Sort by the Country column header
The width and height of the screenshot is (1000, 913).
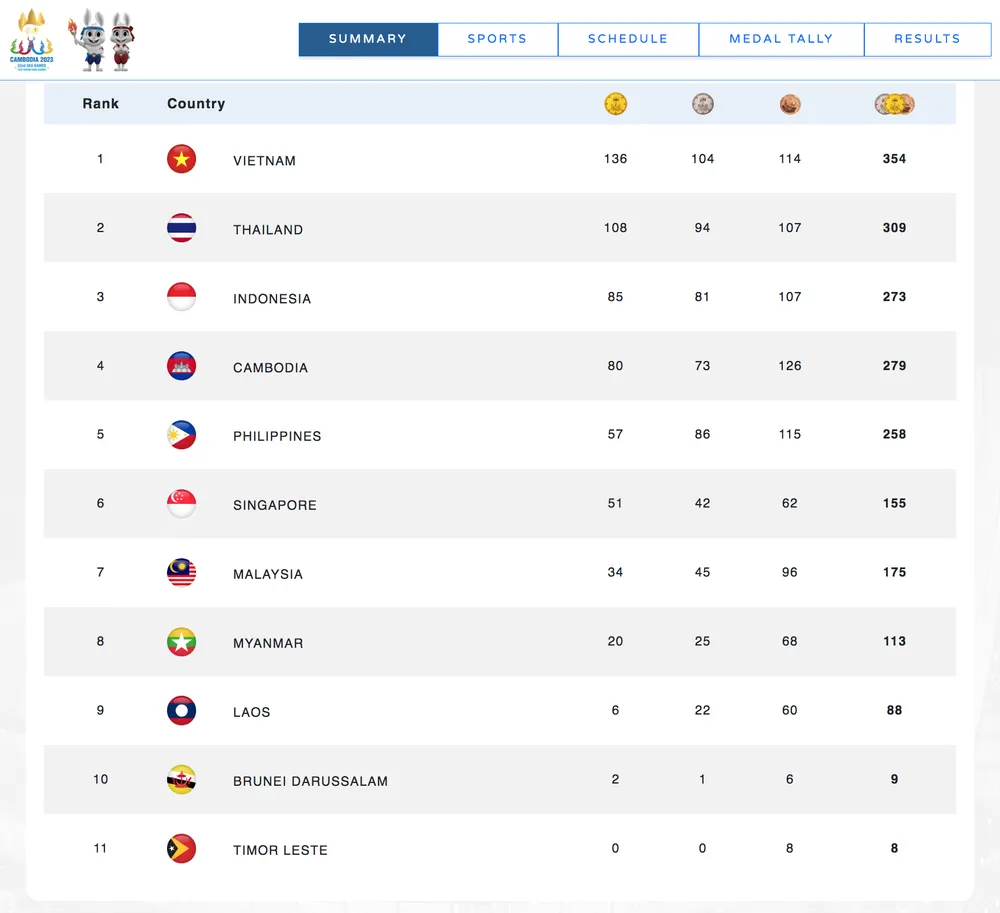196,103
